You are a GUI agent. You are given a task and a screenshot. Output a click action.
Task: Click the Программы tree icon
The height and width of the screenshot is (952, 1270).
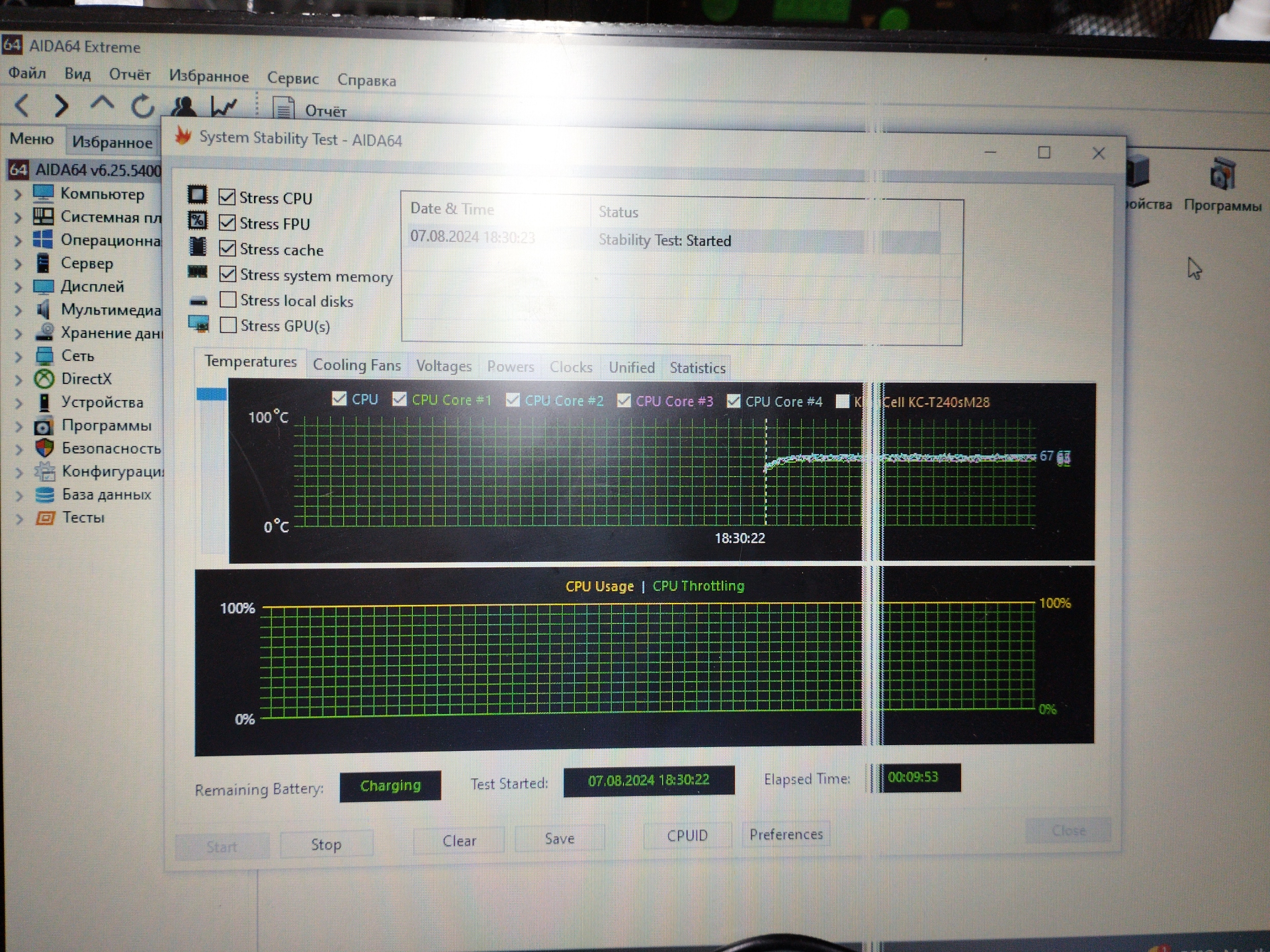(44, 425)
